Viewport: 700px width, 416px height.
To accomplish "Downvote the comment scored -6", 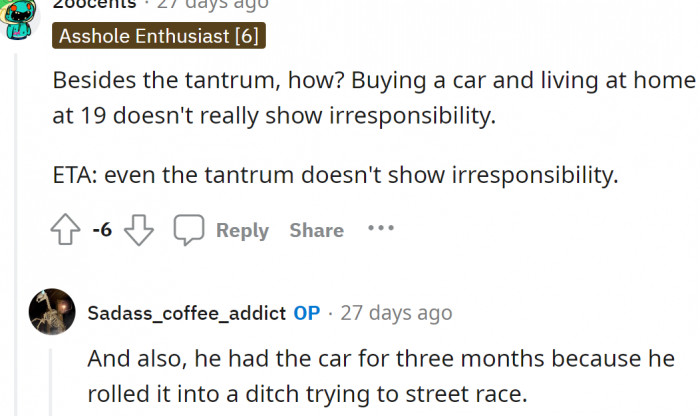I will pyautogui.click(x=138, y=230).
